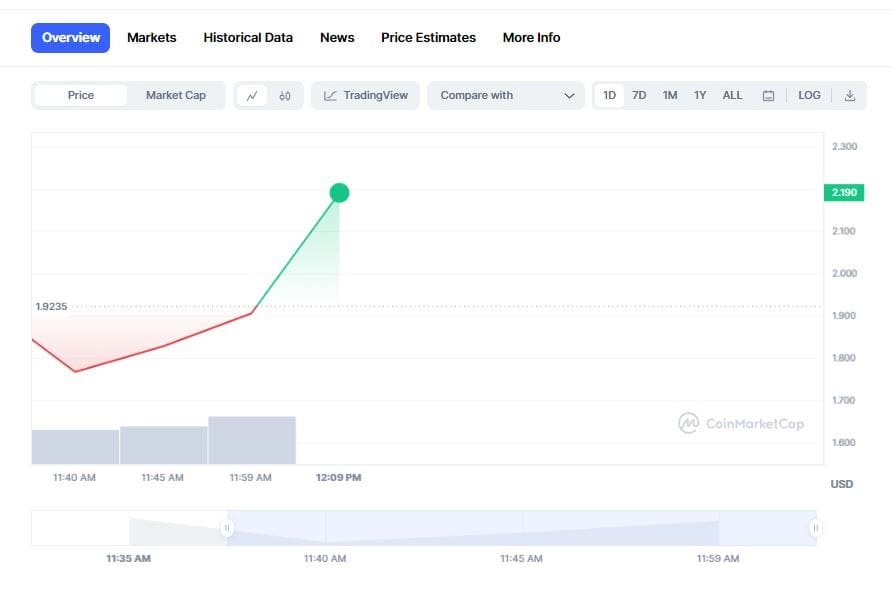Click the green price point marker
Screen dimensions: 893x596
point(340,192)
